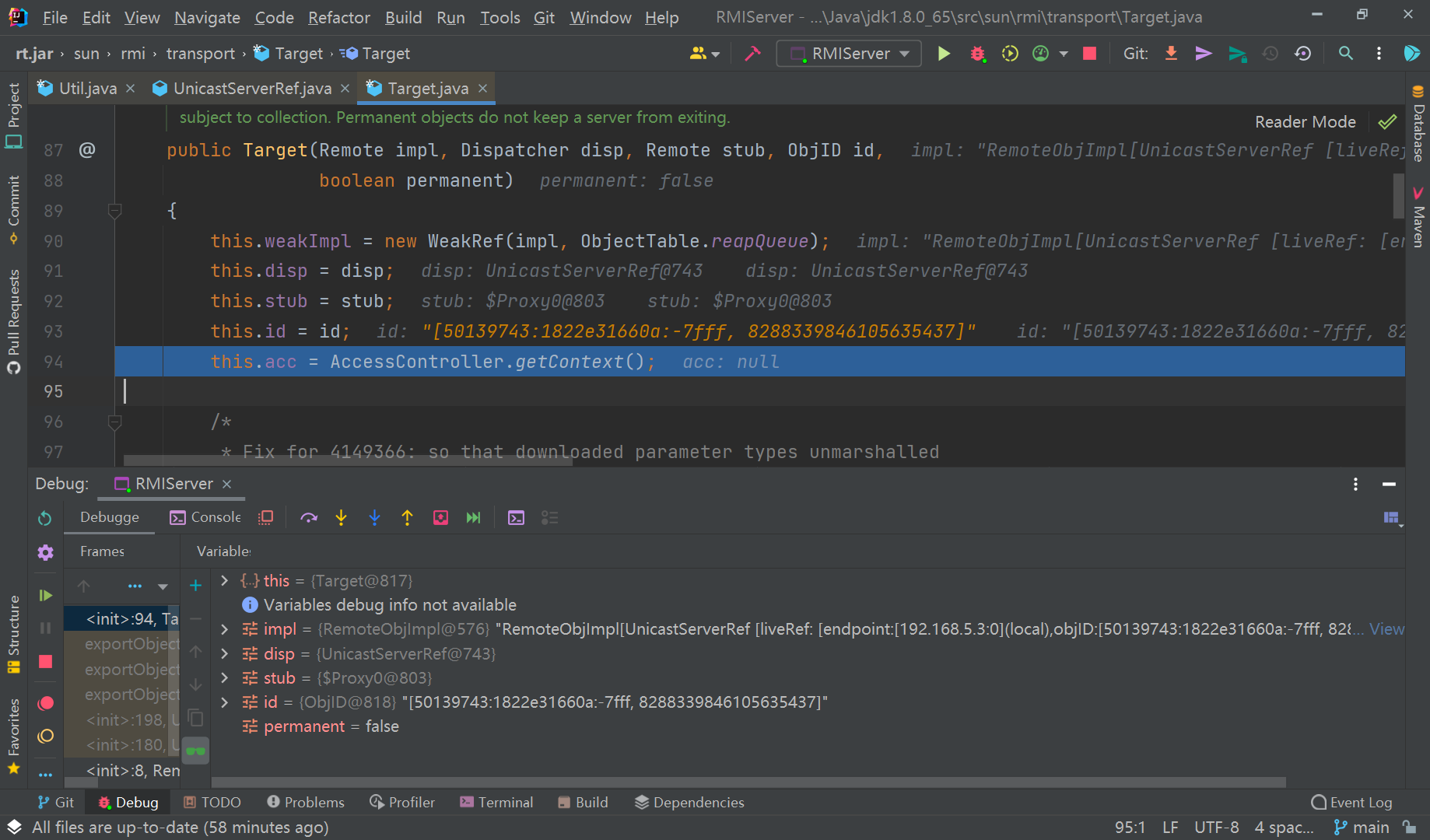
Task: Click the Step Into debug icon
Action: tap(341, 518)
